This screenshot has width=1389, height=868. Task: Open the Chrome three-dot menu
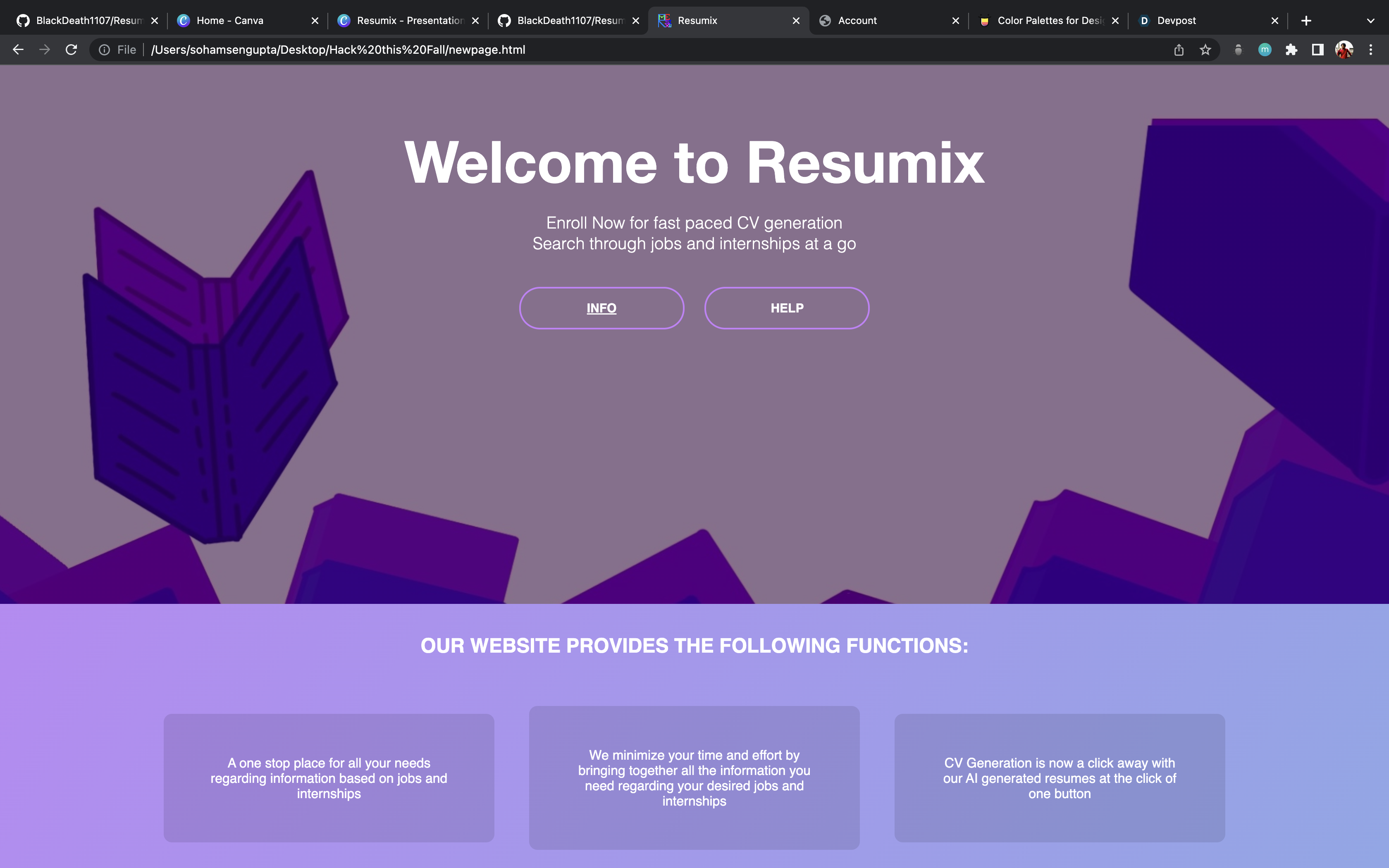tap(1371, 50)
